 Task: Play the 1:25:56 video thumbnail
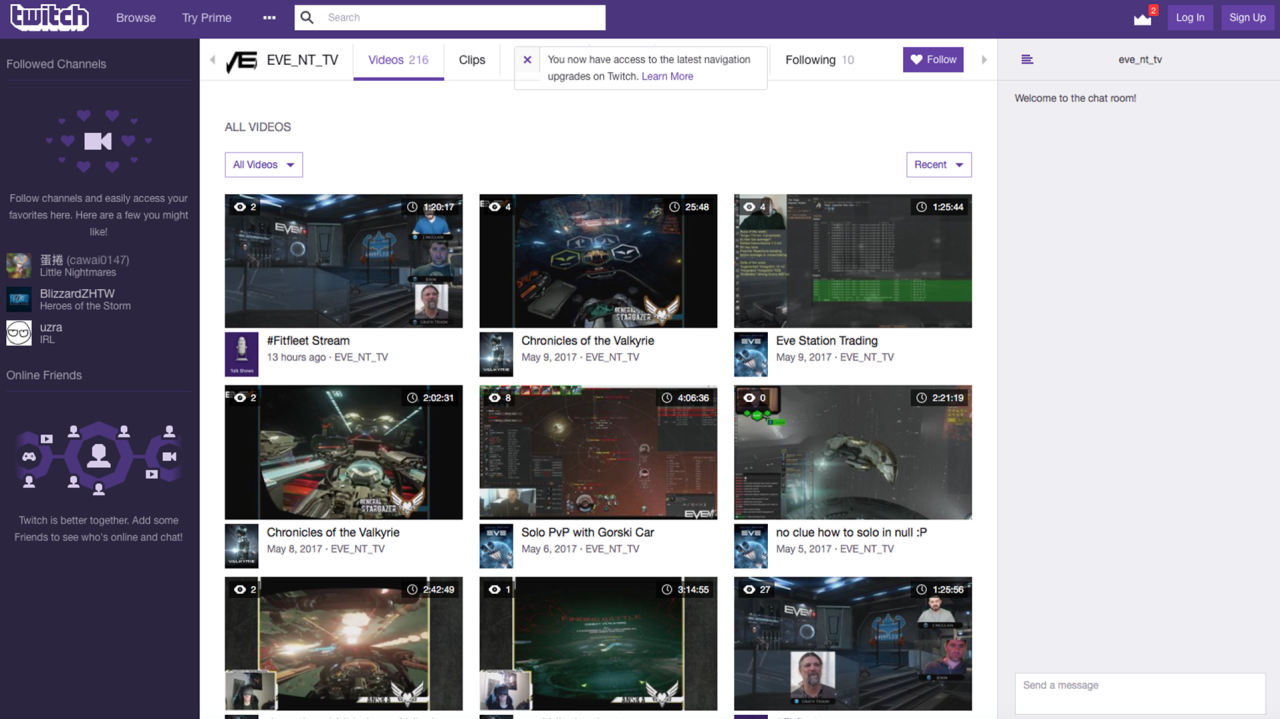(853, 644)
